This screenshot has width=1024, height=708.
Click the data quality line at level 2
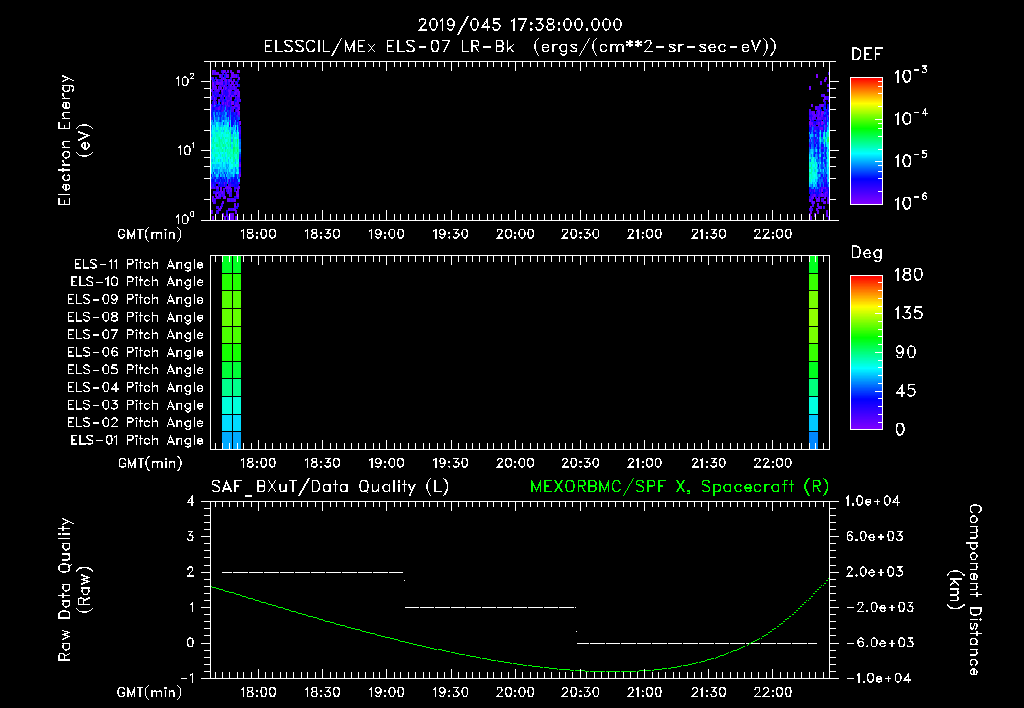click(x=313, y=572)
